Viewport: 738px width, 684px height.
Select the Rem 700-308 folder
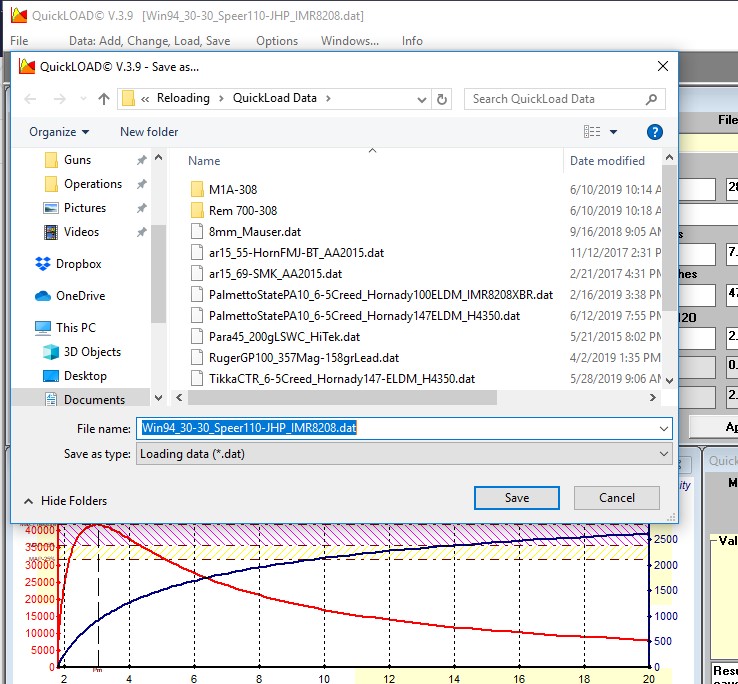tap(234, 211)
